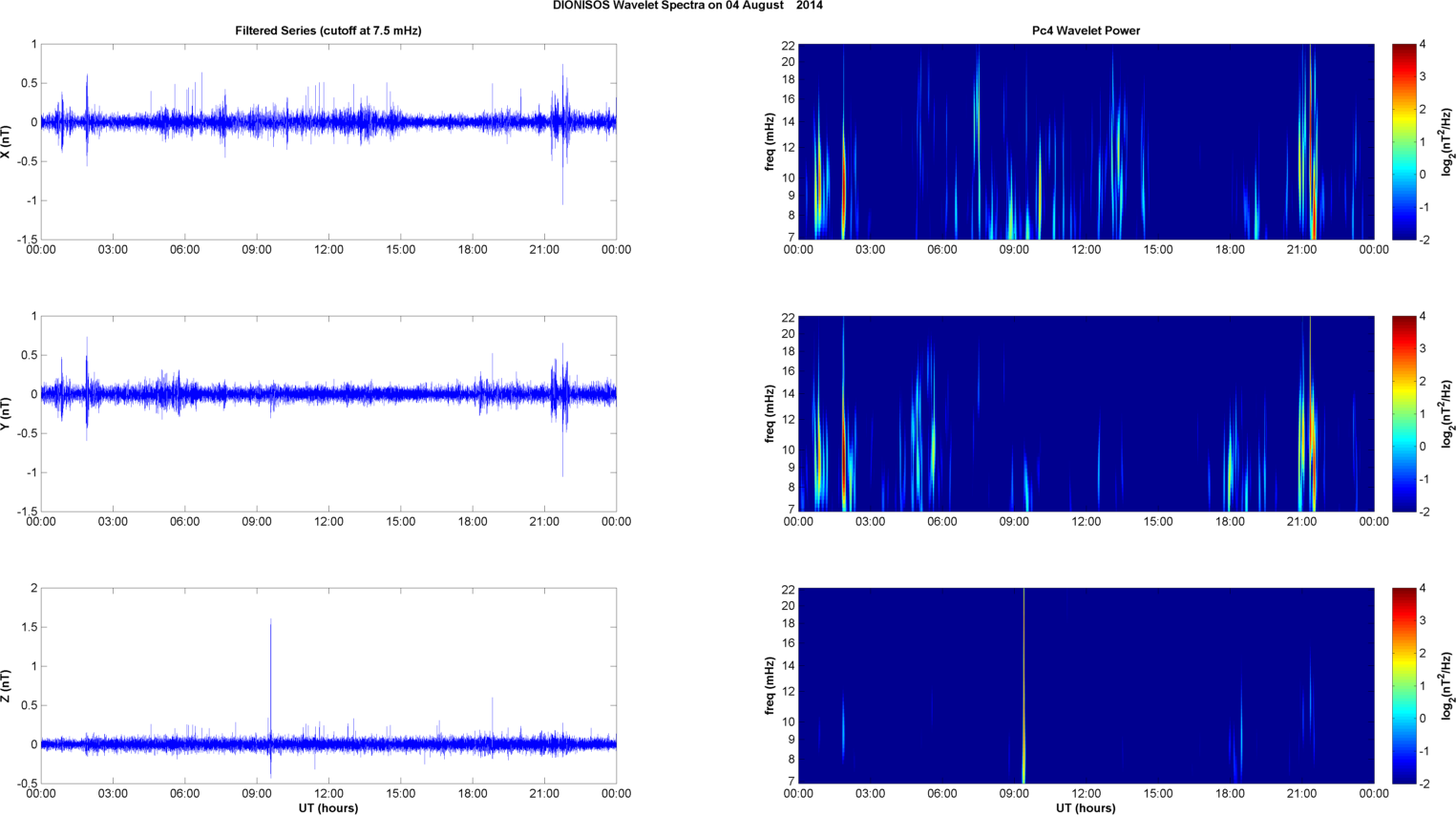Click the colorbar beside the Y spectrogram
Screen dimensions: 1456x815
pyautogui.click(x=1403, y=413)
